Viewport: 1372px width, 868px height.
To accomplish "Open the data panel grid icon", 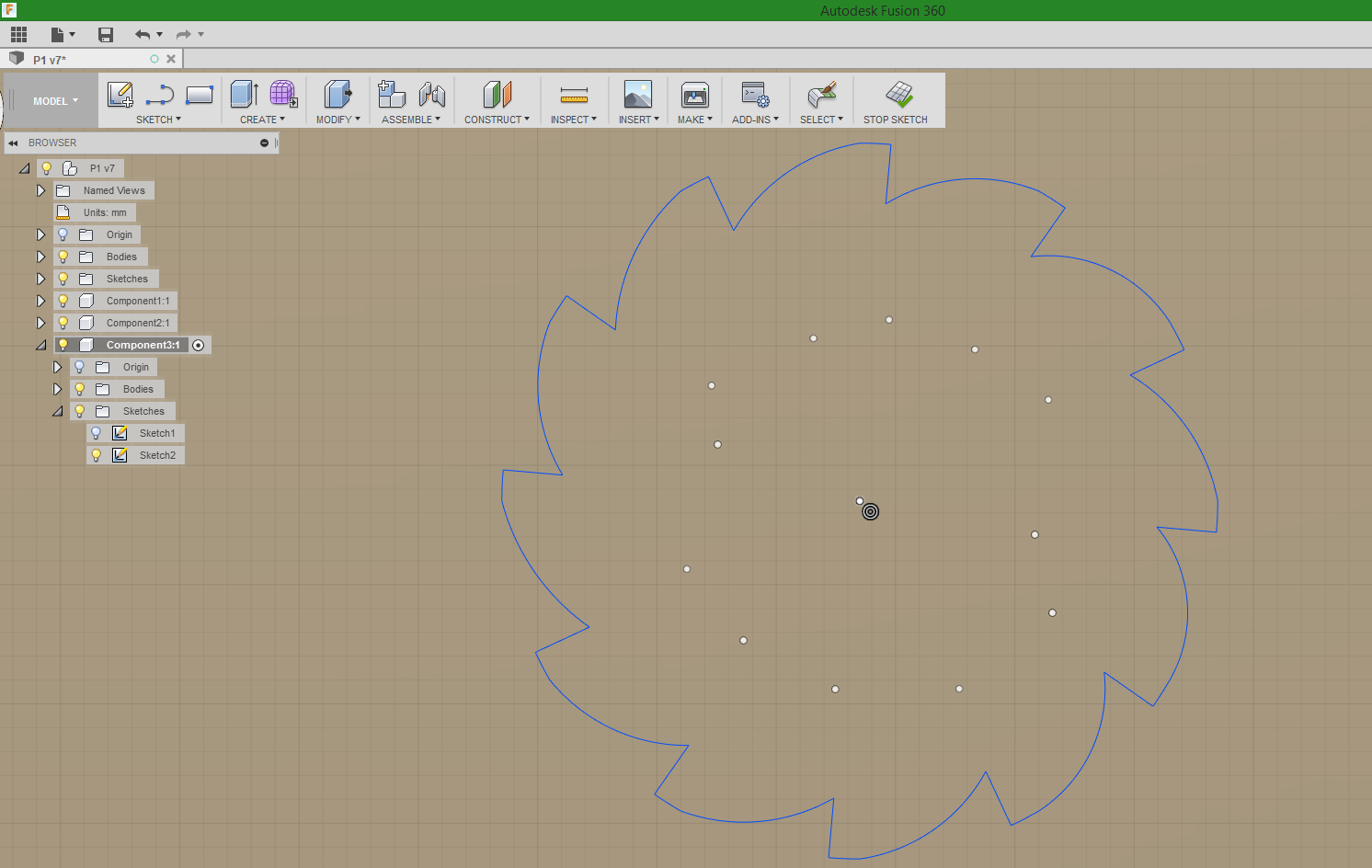I will click(18, 35).
